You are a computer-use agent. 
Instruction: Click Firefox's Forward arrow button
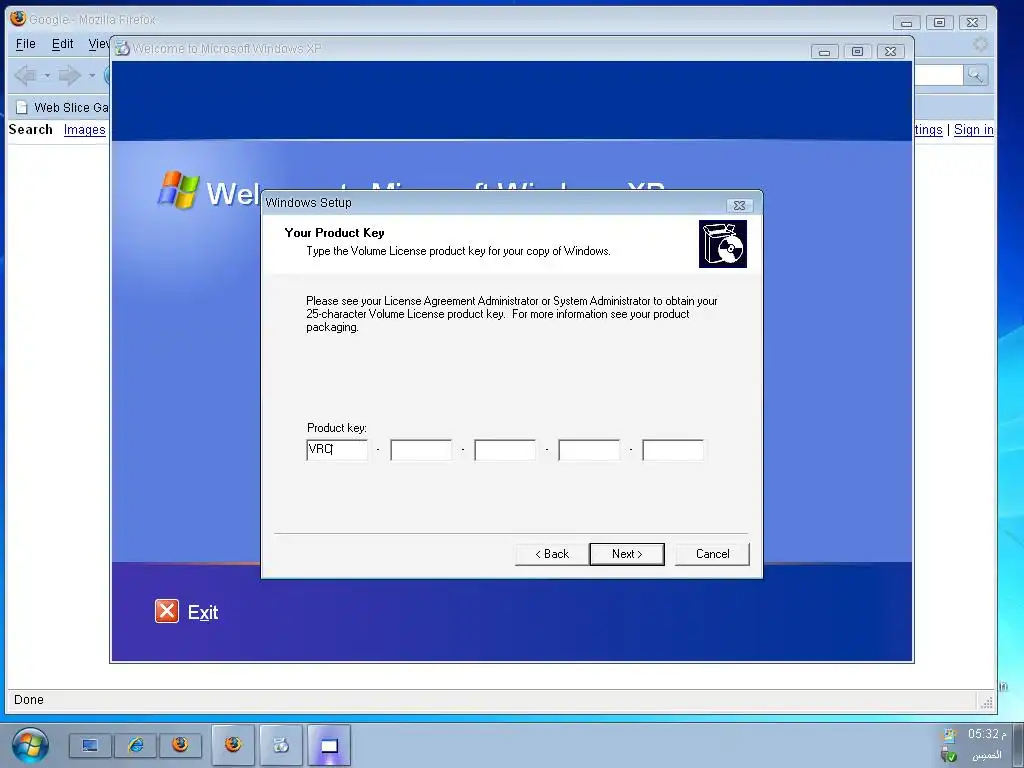[69, 76]
